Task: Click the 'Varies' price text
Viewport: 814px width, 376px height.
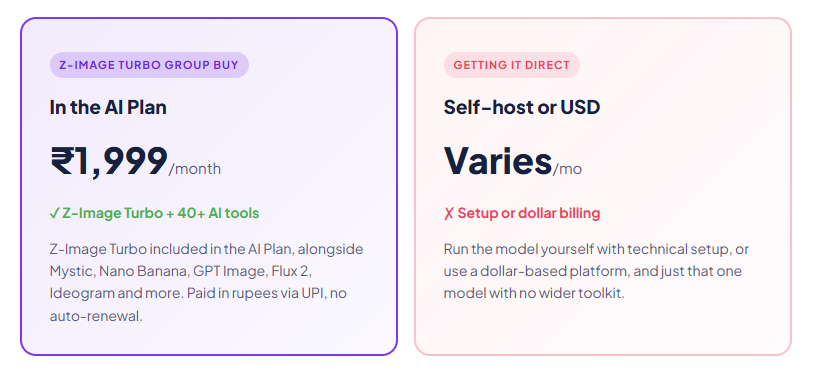Action: coord(497,161)
